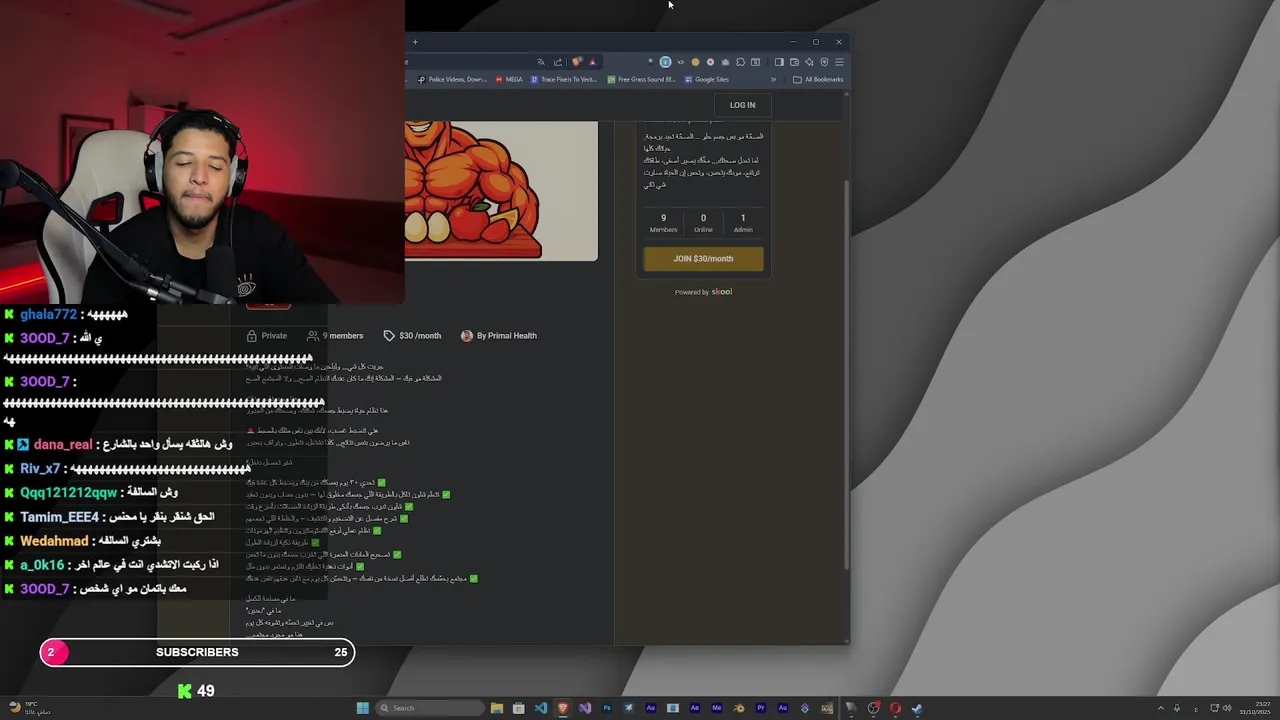Open the All Bookmarks folder
This screenshot has width=1280, height=720.
tap(818, 79)
